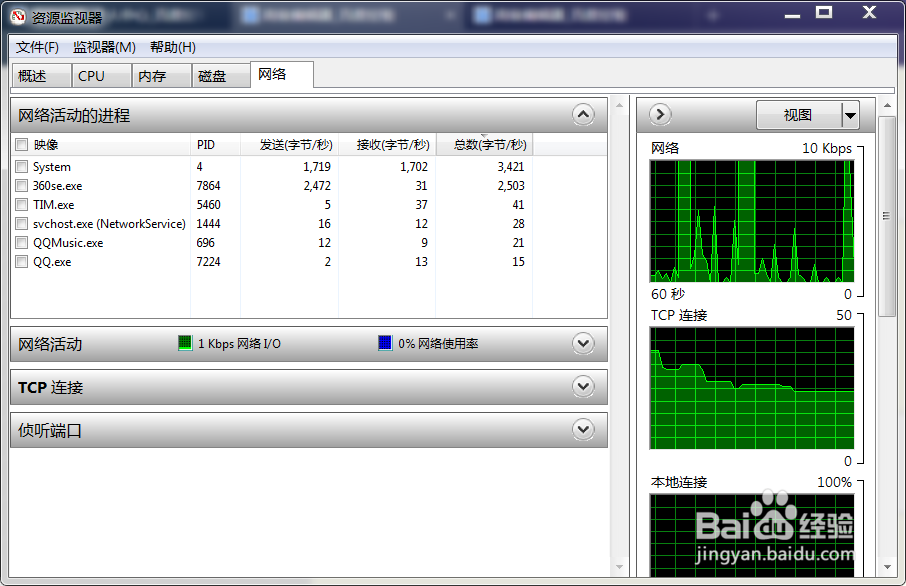Screen dimensions: 906x586
Task: Check the QQMusic.exe checkbox
Action: pos(21,243)
